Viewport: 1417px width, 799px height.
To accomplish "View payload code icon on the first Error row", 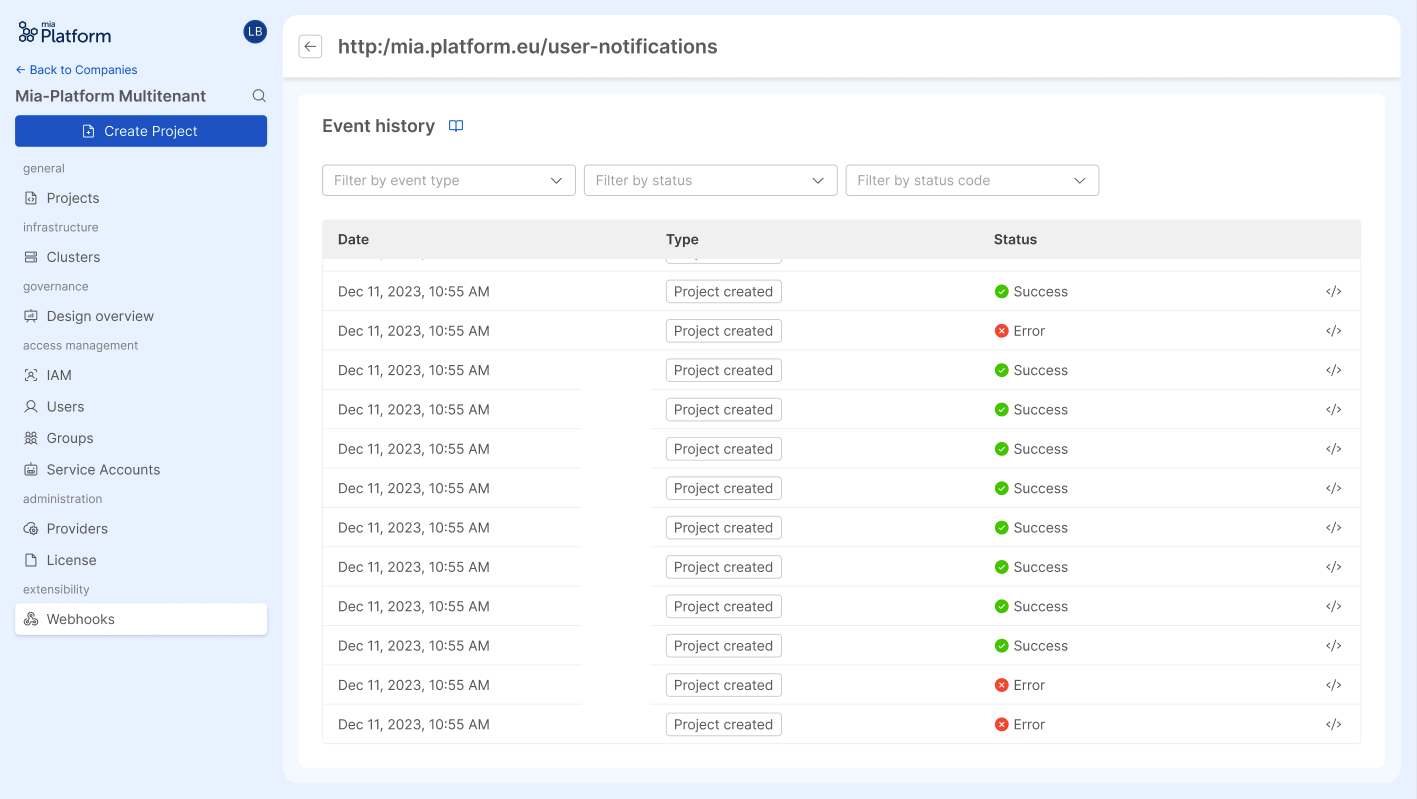I will click(x=1334, y=330).
